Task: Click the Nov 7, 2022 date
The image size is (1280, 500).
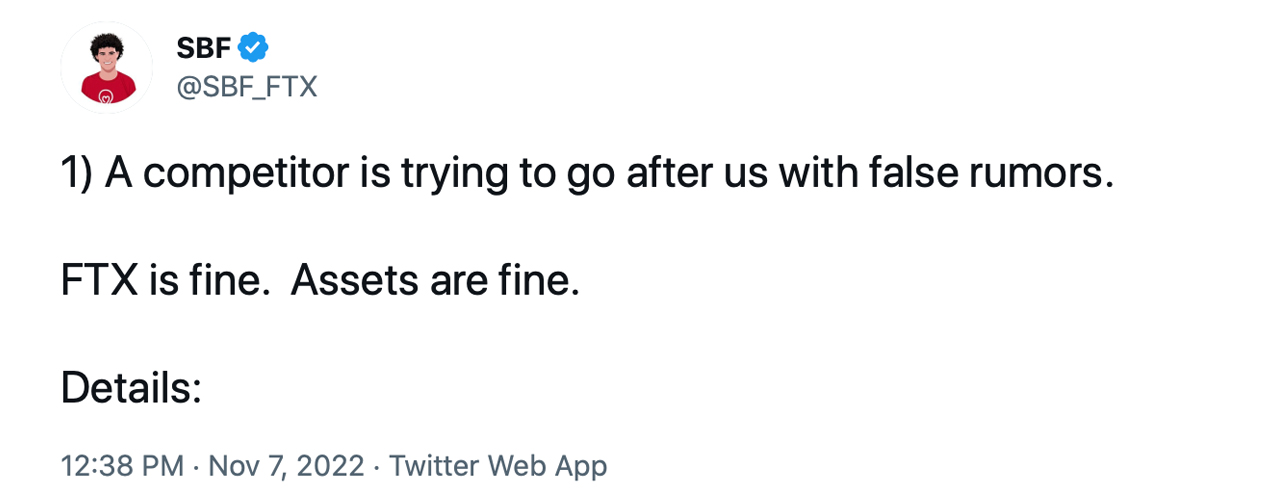Action: [x=285, y=466]
